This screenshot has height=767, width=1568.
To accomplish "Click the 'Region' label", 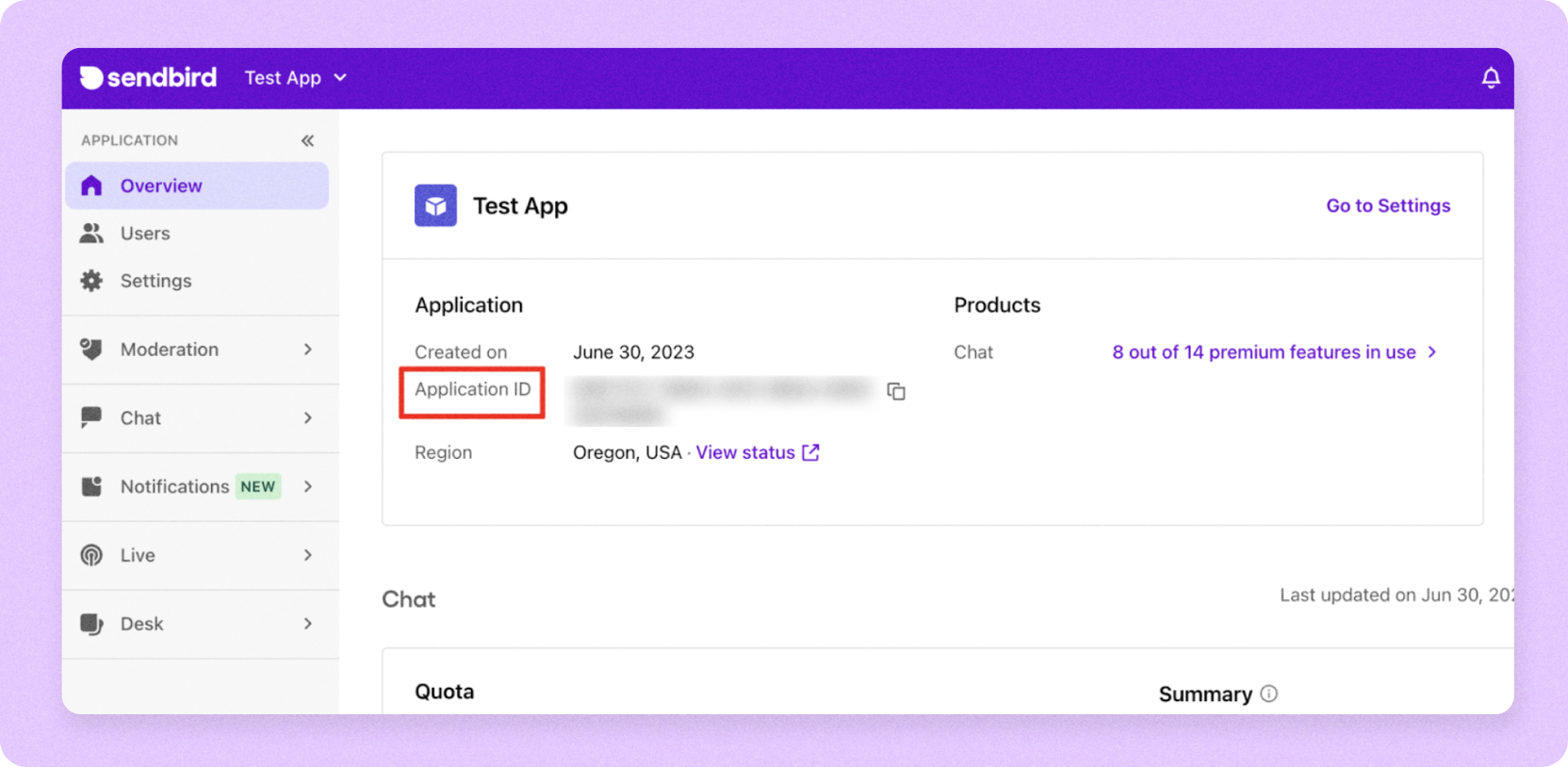I will [x=443, y=452].
